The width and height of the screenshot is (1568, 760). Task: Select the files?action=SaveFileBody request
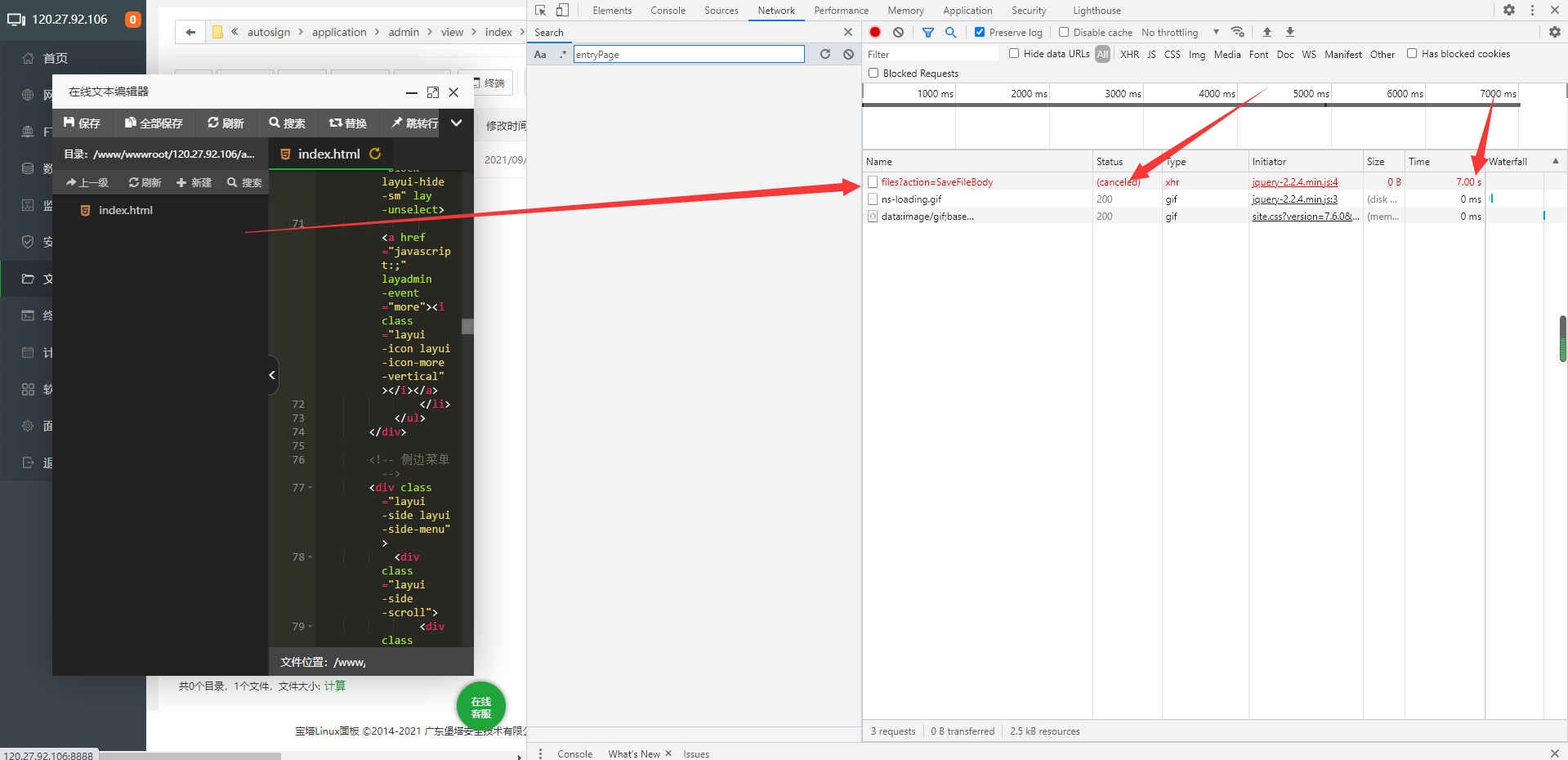click(937, 182)
